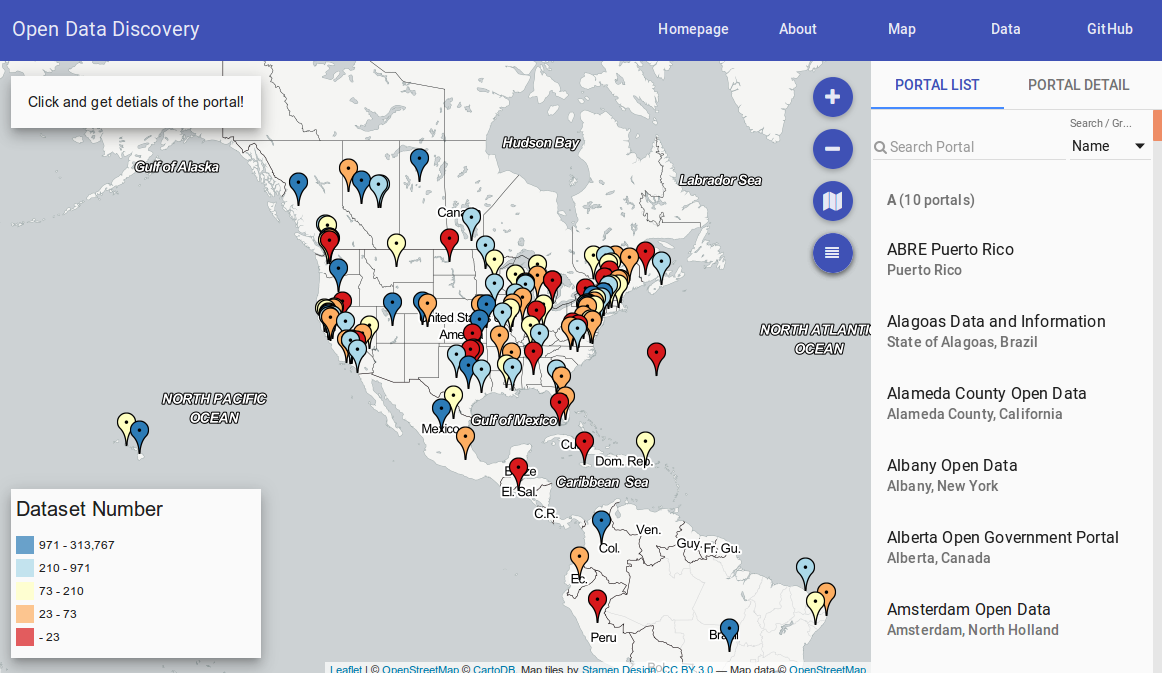Viewport: 1162px width, 673px height.
Task: Open the About page in navbar
Action: coord(797,29)
